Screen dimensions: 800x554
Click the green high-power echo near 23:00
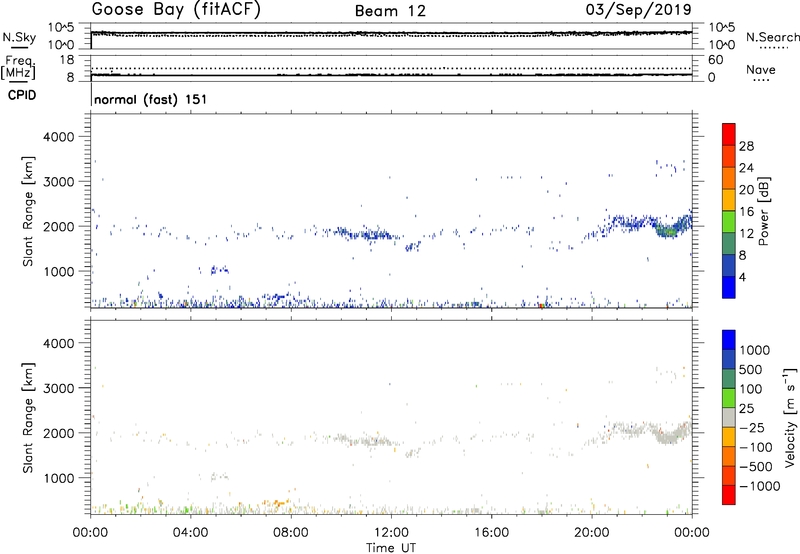(x=667, y=231)
